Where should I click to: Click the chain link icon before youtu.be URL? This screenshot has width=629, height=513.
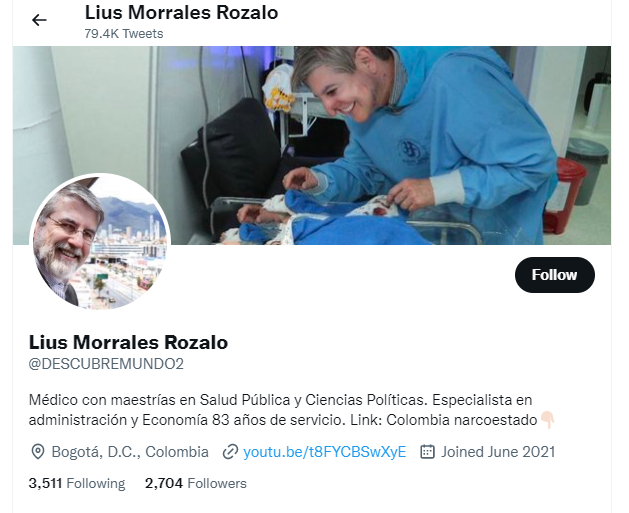pos(230,452)
